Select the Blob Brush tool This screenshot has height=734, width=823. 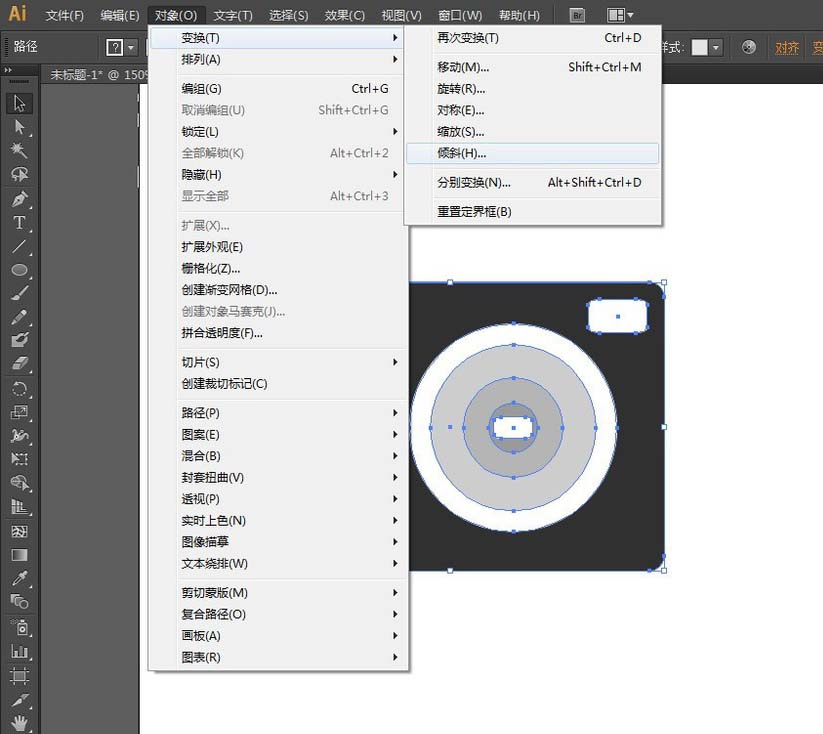coord(19,340)
